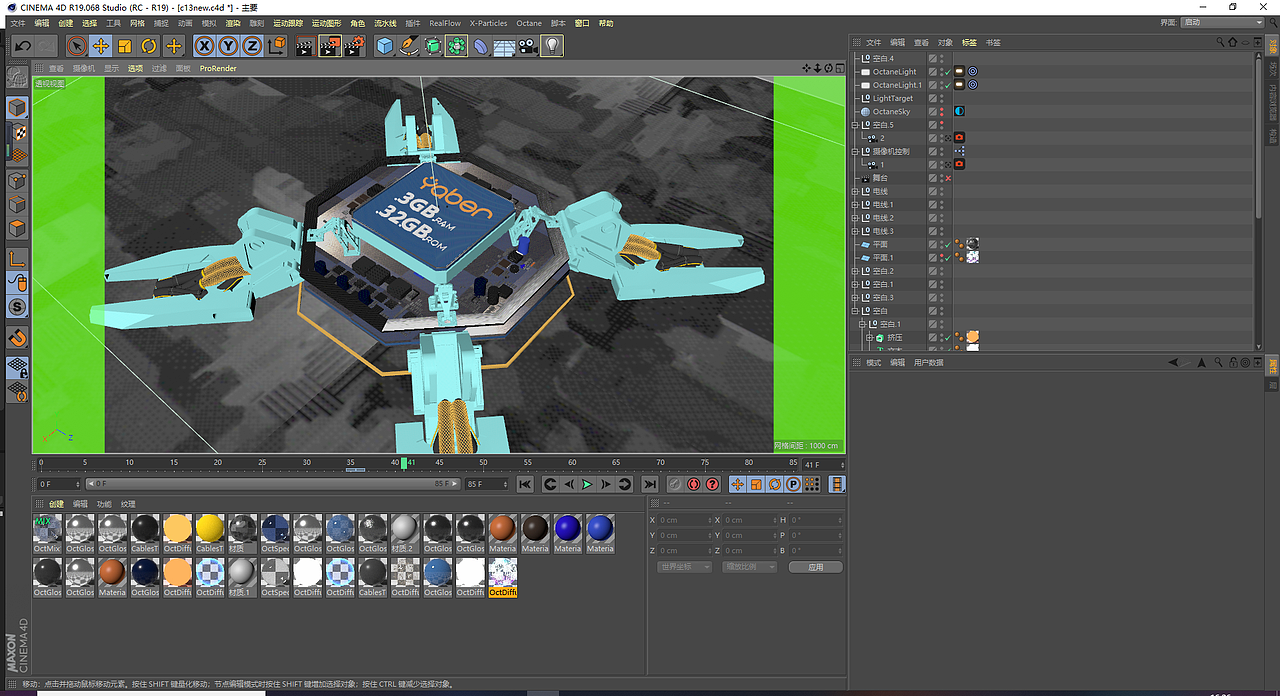Toggle the Y axis lock

(x=228, y=46)
